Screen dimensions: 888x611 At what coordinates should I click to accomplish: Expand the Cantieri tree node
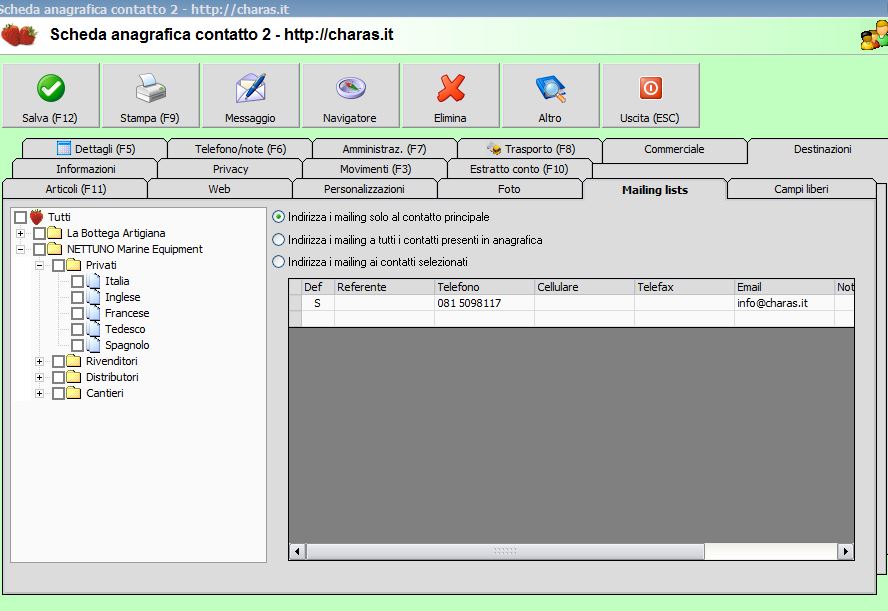(x=39, y=393)
